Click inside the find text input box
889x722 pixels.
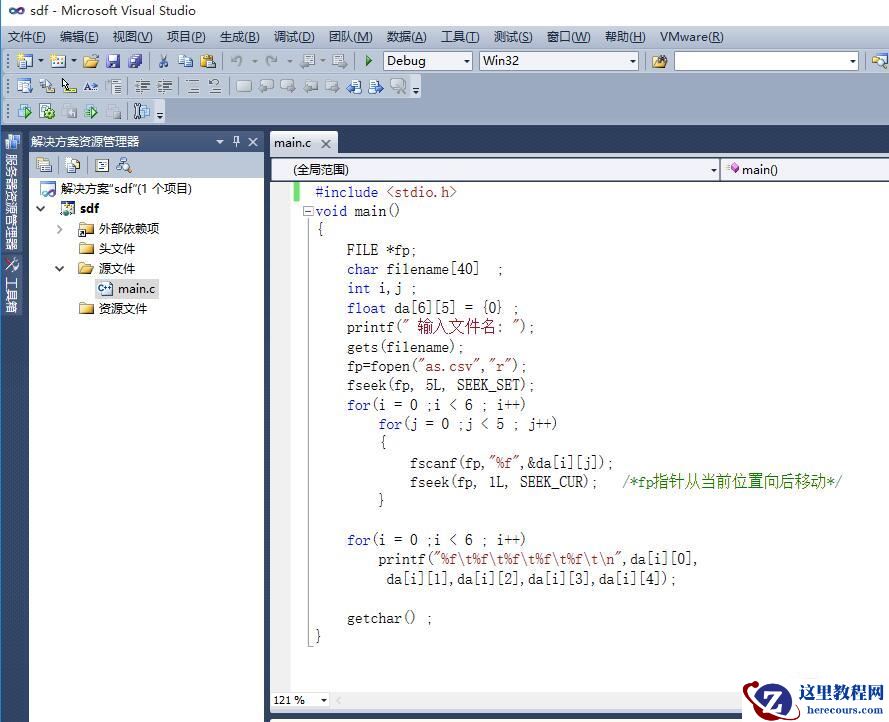760,61
